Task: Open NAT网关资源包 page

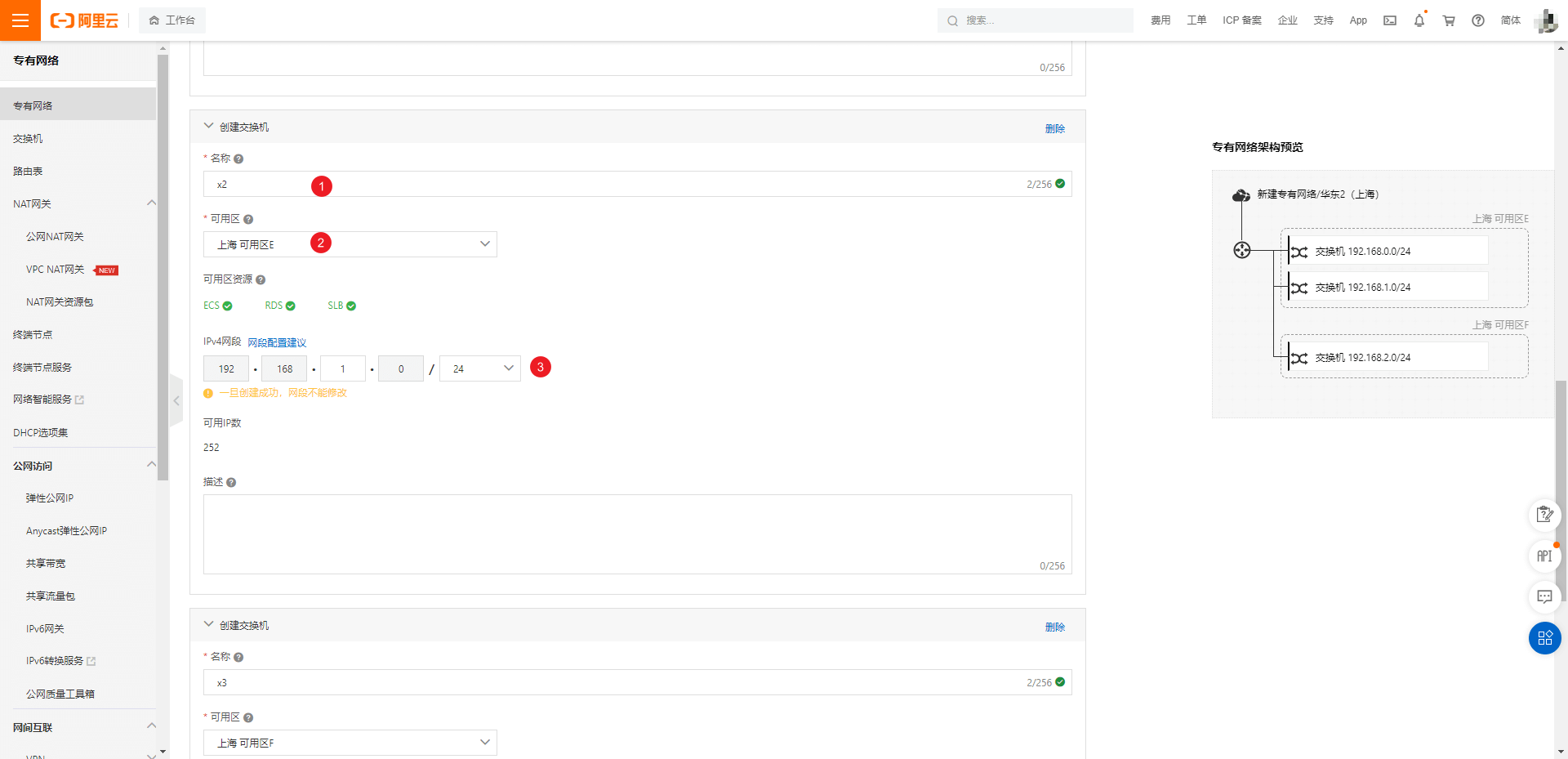Action: click(x=60, y=301)
